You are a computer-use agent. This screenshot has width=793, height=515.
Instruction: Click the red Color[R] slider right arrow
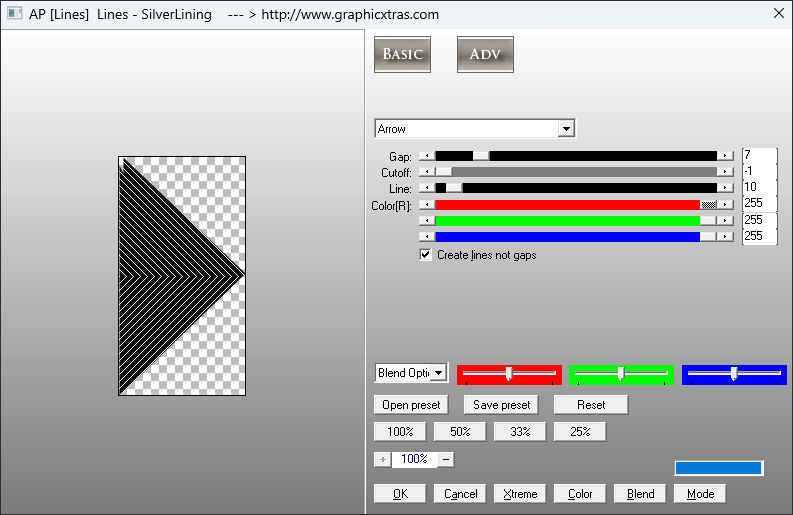[726, 205]
